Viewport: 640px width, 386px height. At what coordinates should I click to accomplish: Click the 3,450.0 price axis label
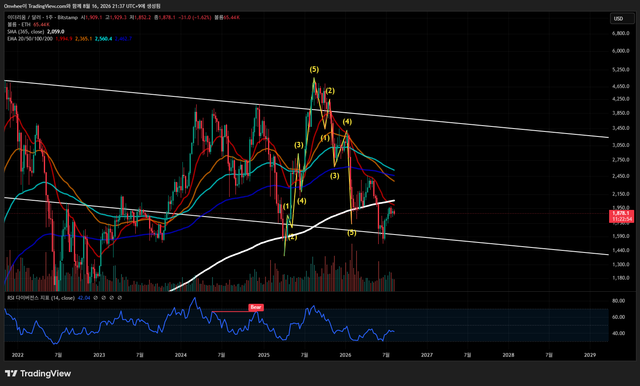pos(620,128)
